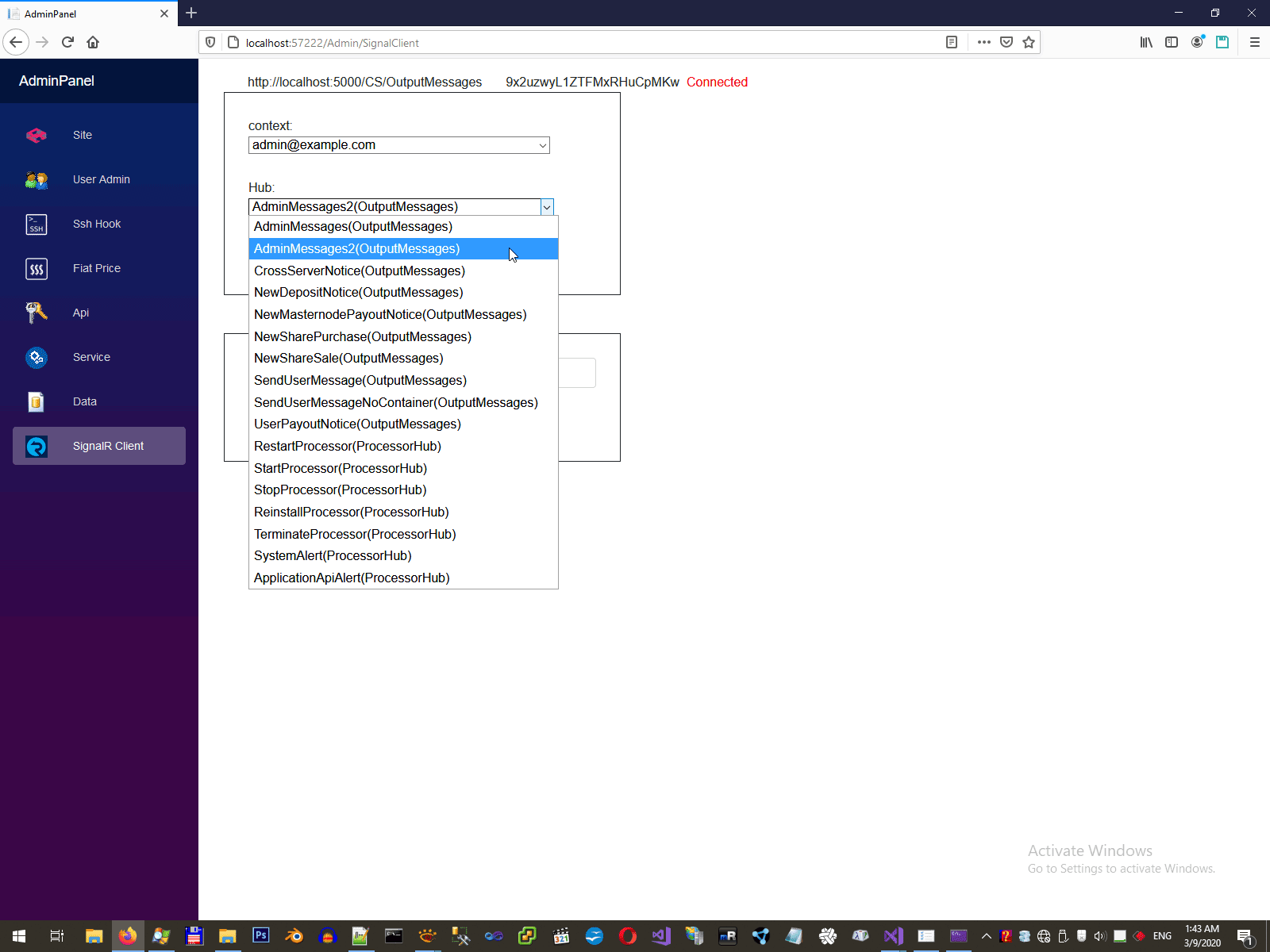Open volume control in system tray
The height and width of the screenshot is (952, 1270).
click(x=1099, y=936)
